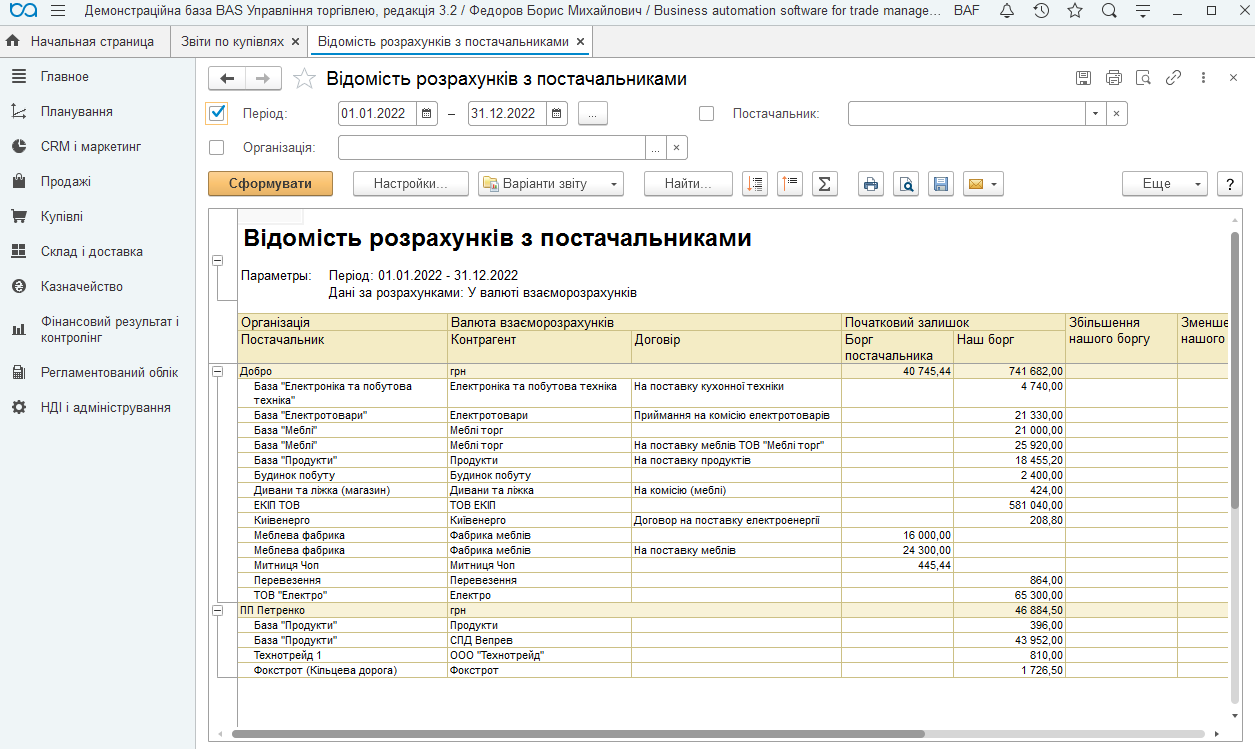Collapse all report groups icon
The width and height of the screenshot is (1255, 749).
coord(790,184)
